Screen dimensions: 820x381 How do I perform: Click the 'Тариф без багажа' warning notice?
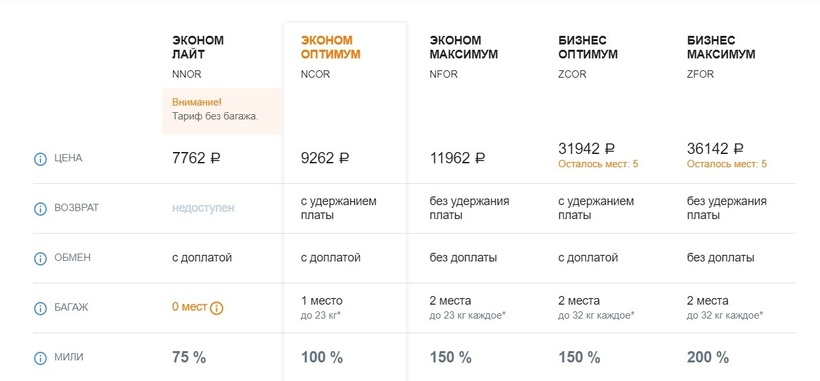pos(222,110)
